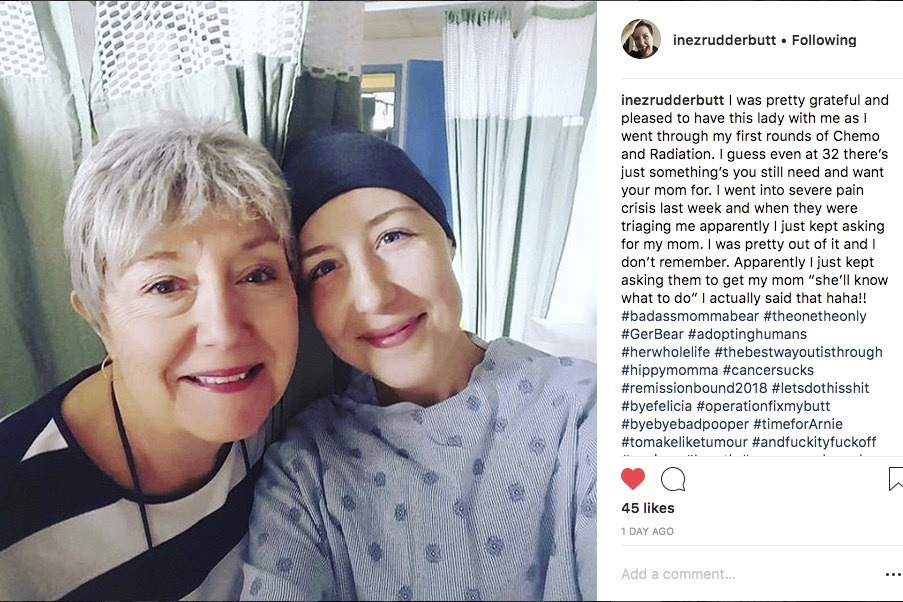903x602 pixels.
Task: View the 45 likes list
Action: (x=647, y=508)
